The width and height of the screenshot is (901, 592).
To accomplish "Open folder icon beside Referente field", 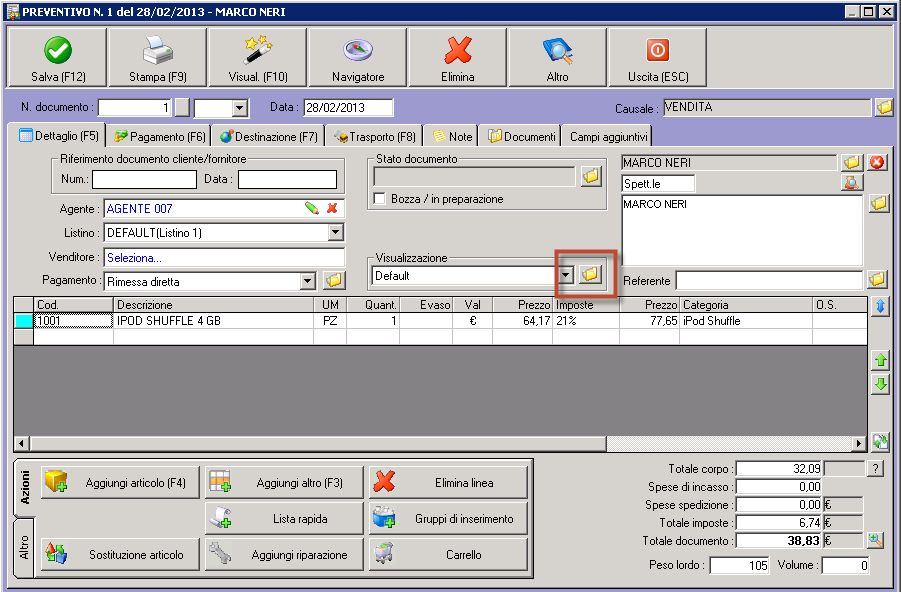I will coord(877,280).
